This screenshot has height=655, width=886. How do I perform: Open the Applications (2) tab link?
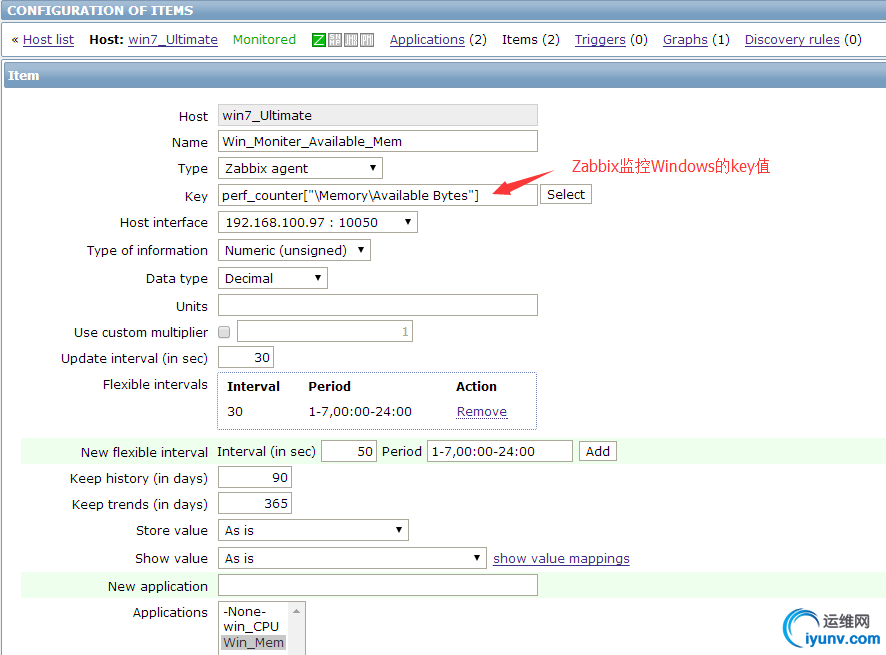click(427, 40)
